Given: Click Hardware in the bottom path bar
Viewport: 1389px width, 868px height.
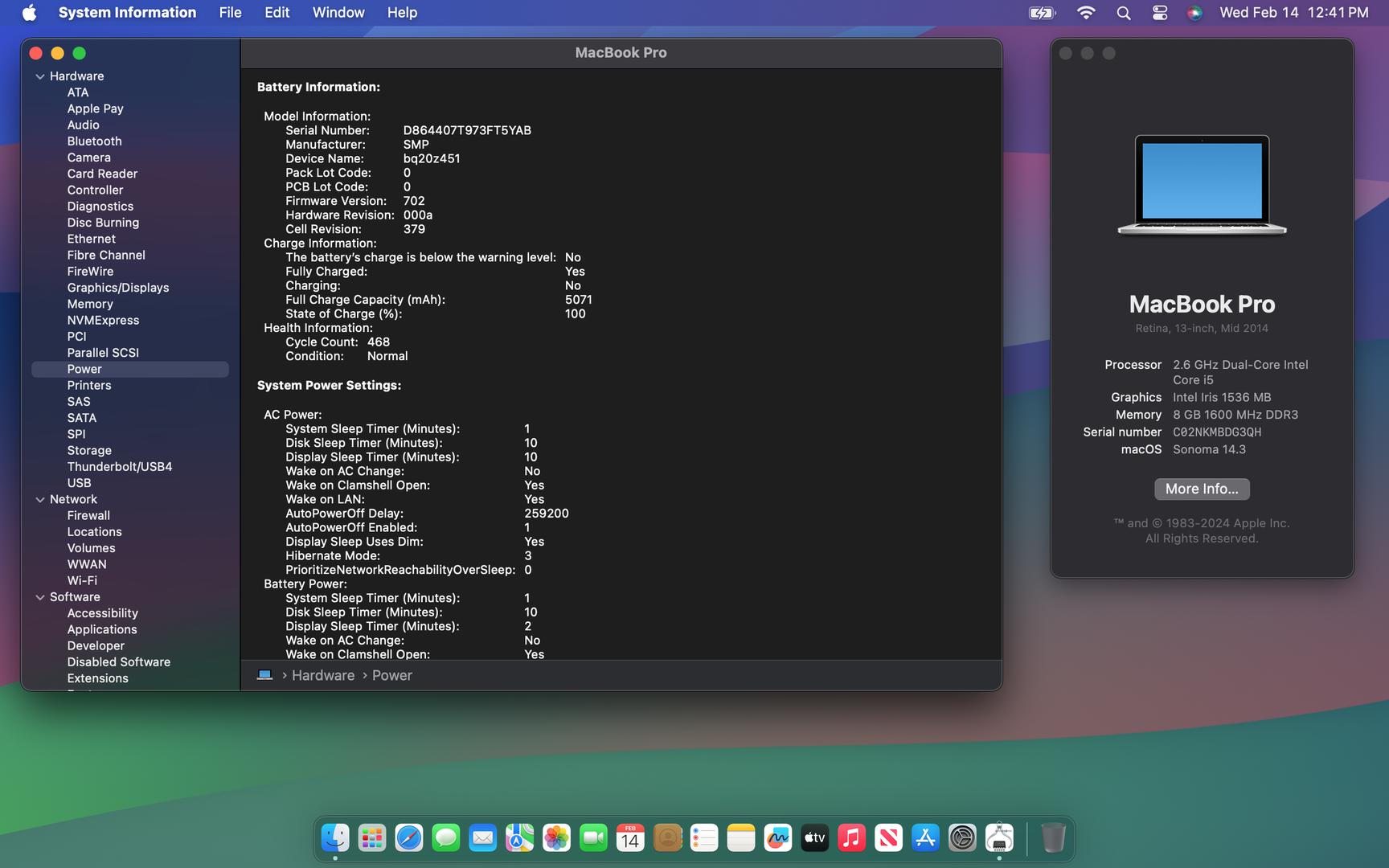Looking at the screenshot, I should [x=322, y=675].
